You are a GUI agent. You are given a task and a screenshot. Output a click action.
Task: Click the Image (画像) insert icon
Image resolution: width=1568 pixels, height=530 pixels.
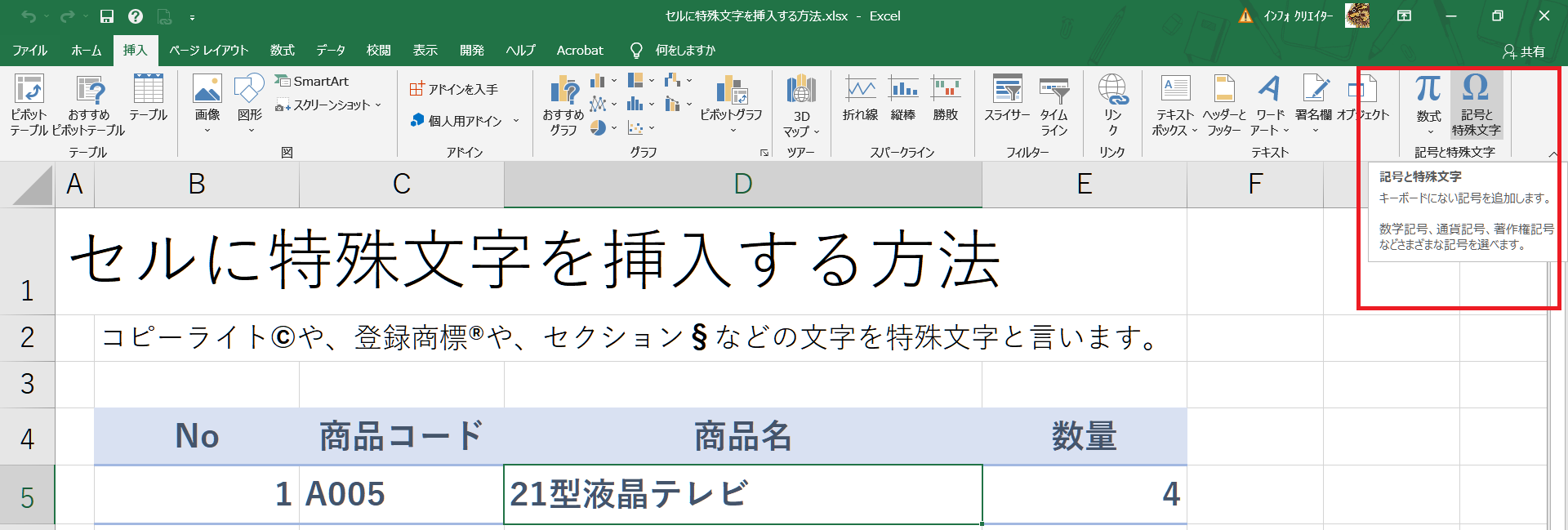click(x=207, y=91)
